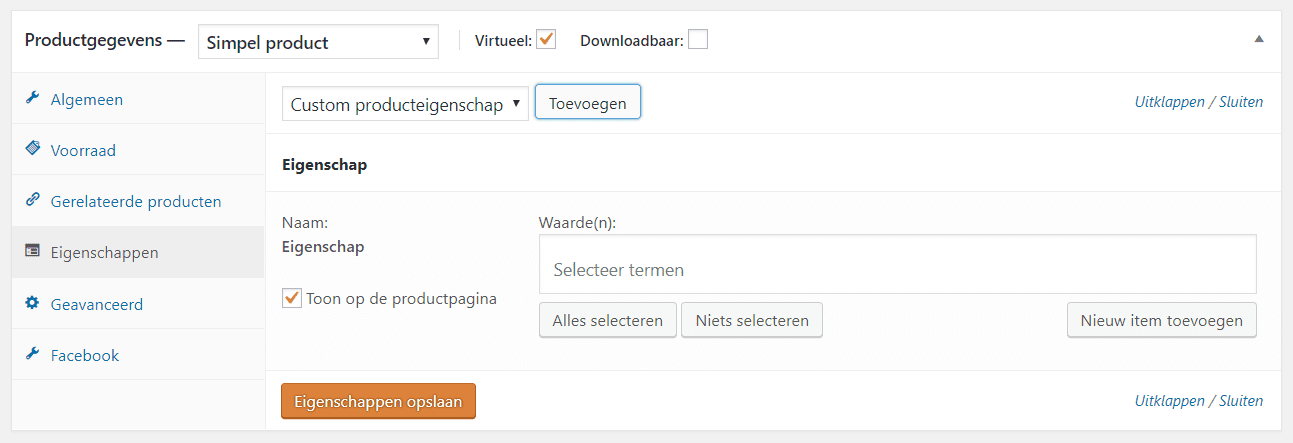Screen dimensions: 1293x443
Task: Click the wrench icon beside Algemeen
Action: (31, 99)
